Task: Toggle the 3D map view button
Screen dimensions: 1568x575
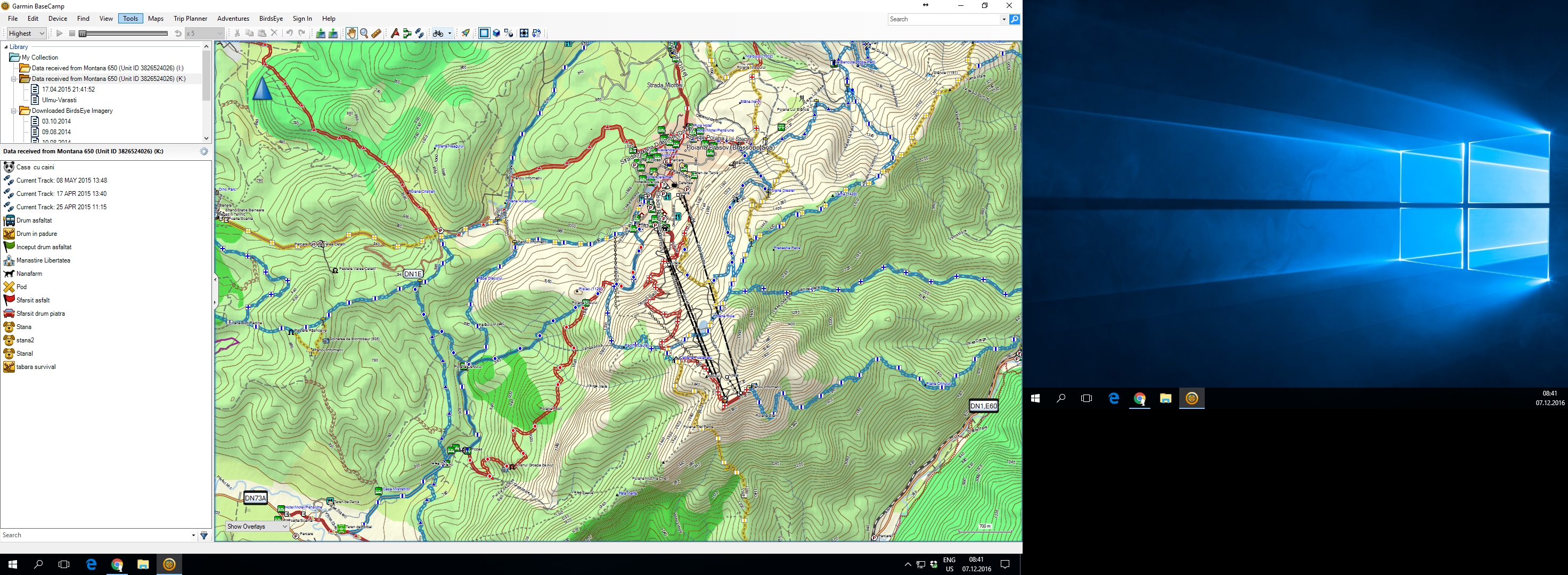Action: tap(496, 34)
